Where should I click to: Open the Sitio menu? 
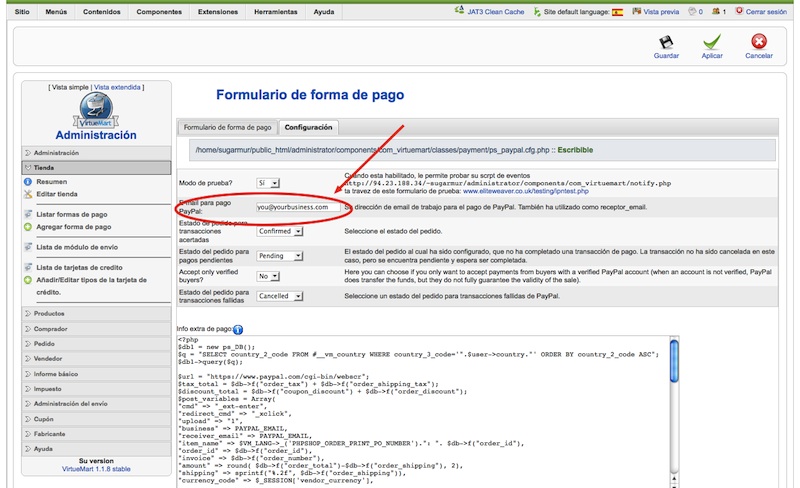(x=22, y=12)
